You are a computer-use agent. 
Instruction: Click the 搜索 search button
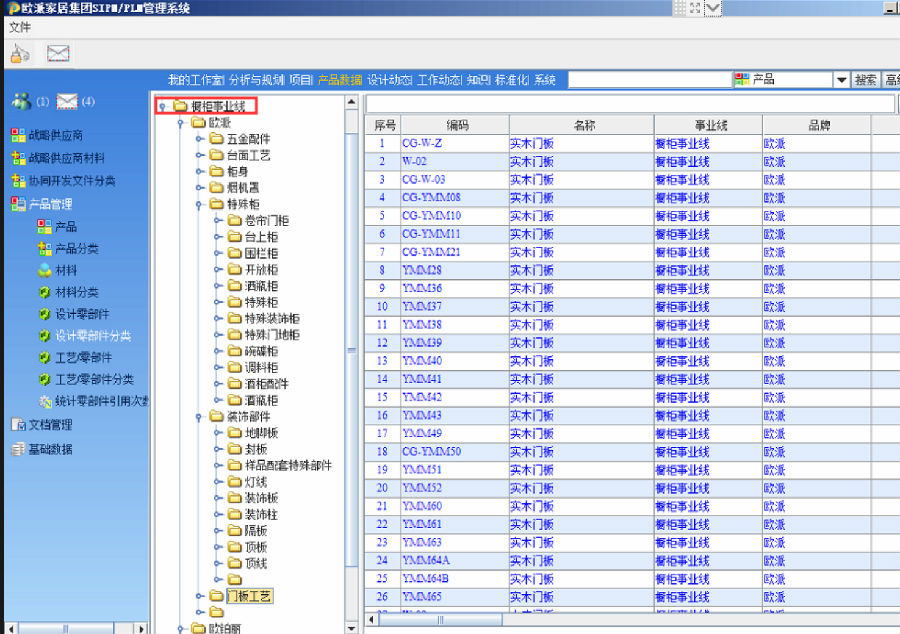pos(866,80)
